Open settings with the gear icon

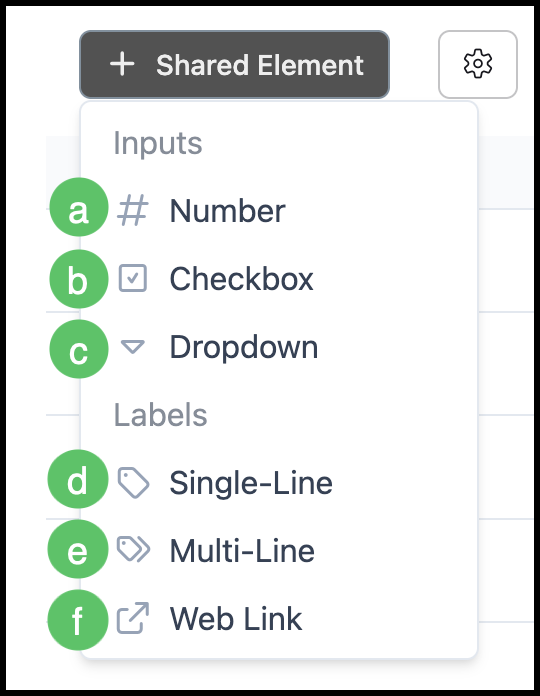point(478,64)
